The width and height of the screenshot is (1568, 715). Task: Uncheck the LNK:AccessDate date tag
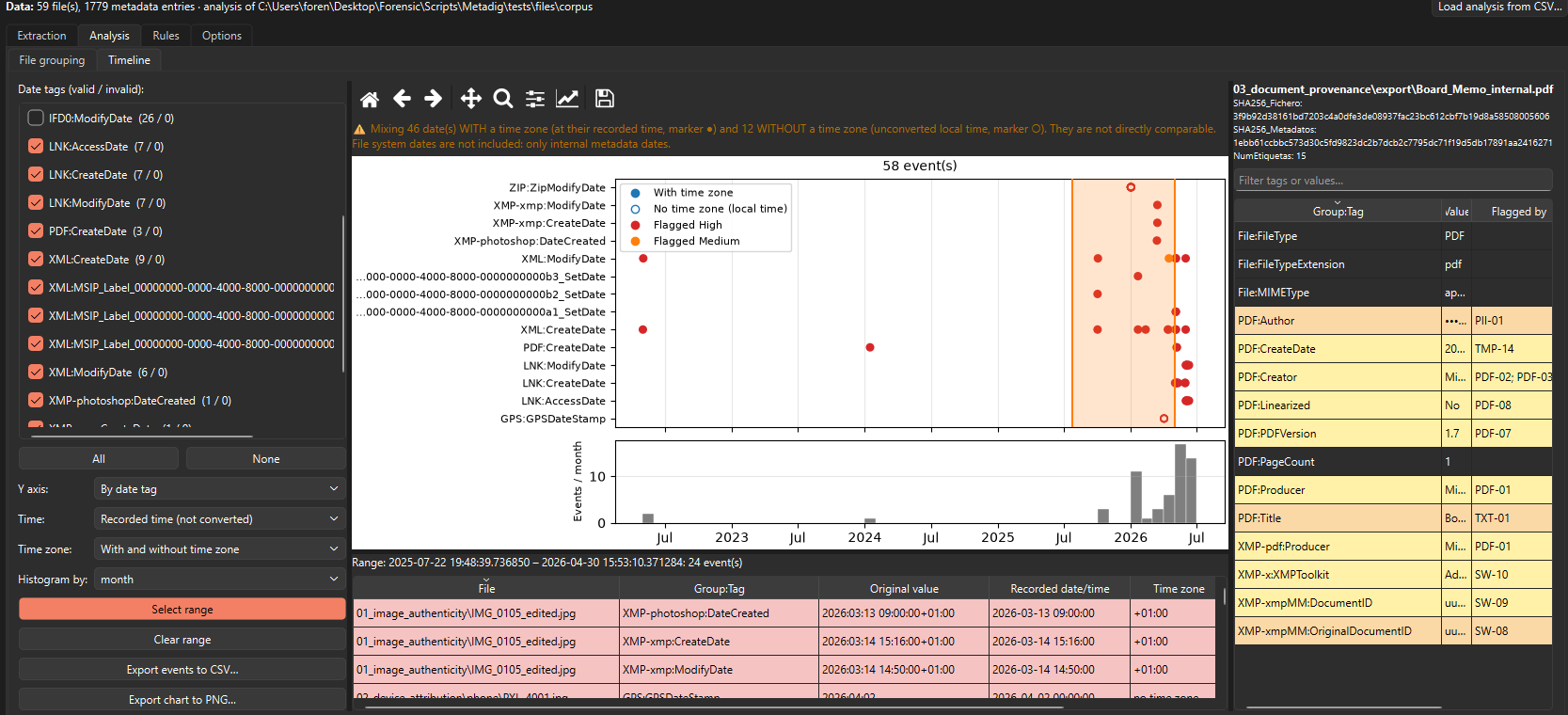[36, 146]
